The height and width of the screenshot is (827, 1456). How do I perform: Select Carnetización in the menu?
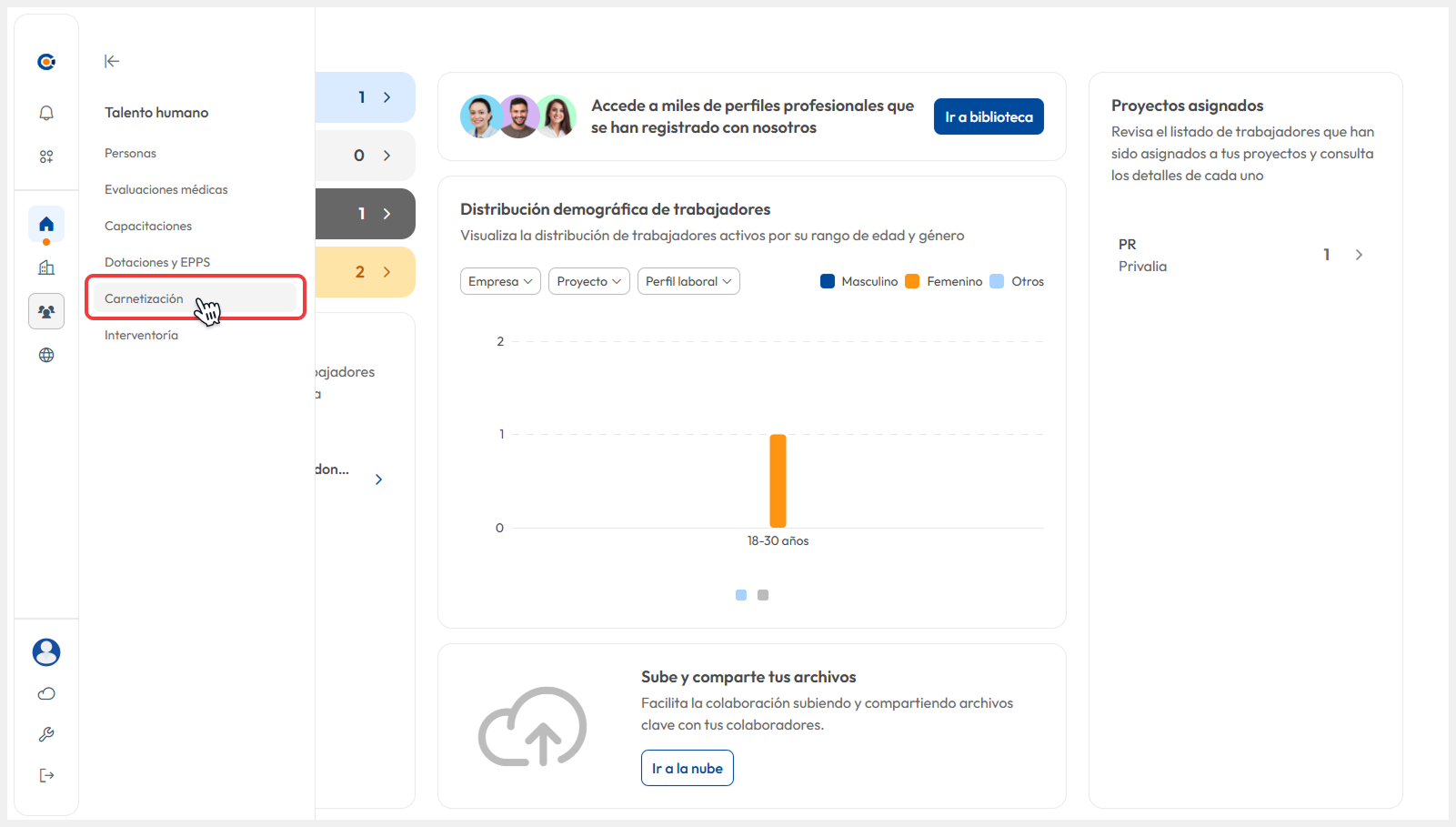coord(144,298)
